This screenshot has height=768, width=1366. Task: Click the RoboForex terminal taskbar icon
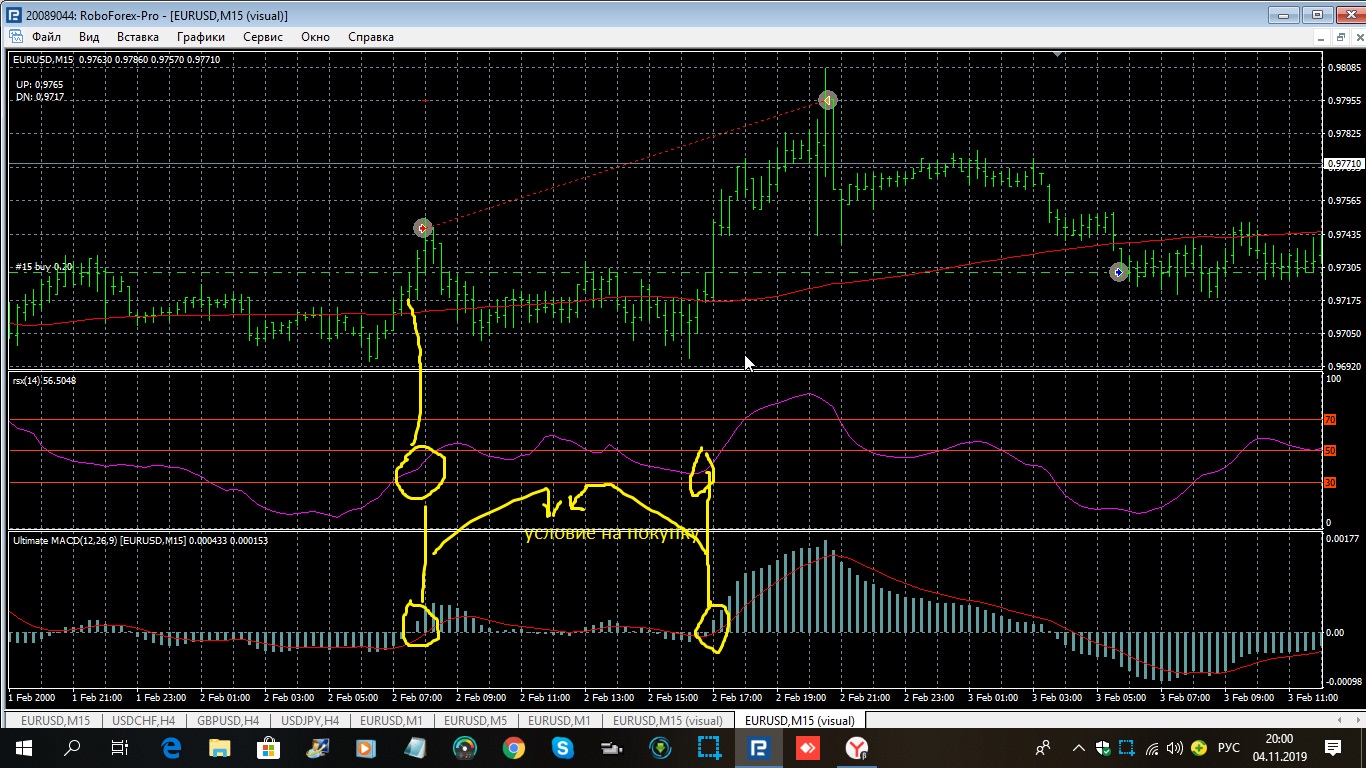pyautogui.click(x=758, y=747)
